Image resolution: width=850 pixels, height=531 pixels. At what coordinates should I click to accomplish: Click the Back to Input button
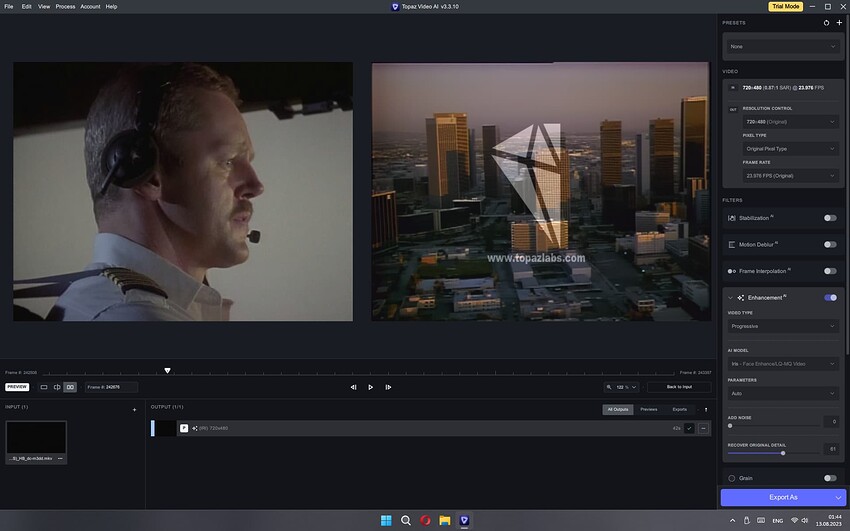tap(679, 387)
